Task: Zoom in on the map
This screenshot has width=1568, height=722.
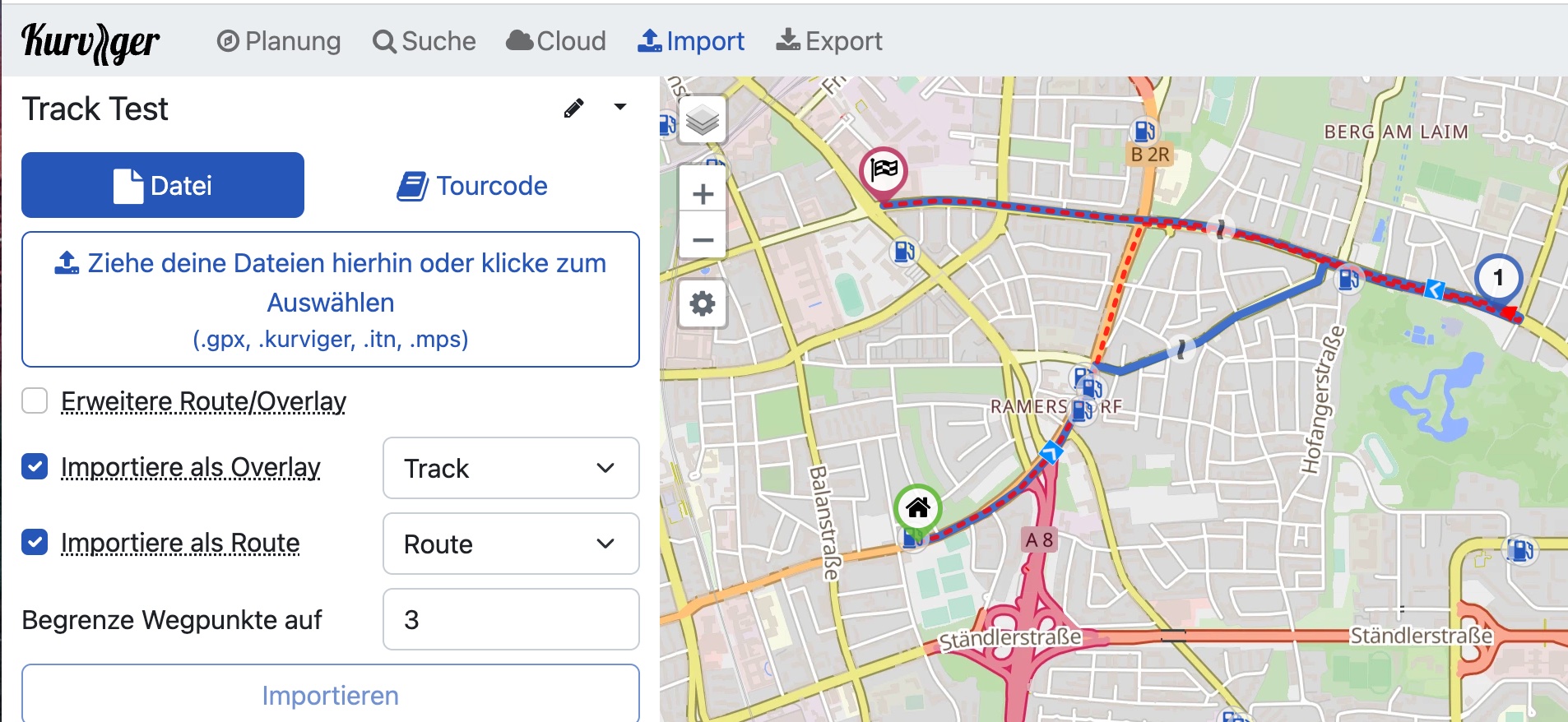Action: [703, 195]
